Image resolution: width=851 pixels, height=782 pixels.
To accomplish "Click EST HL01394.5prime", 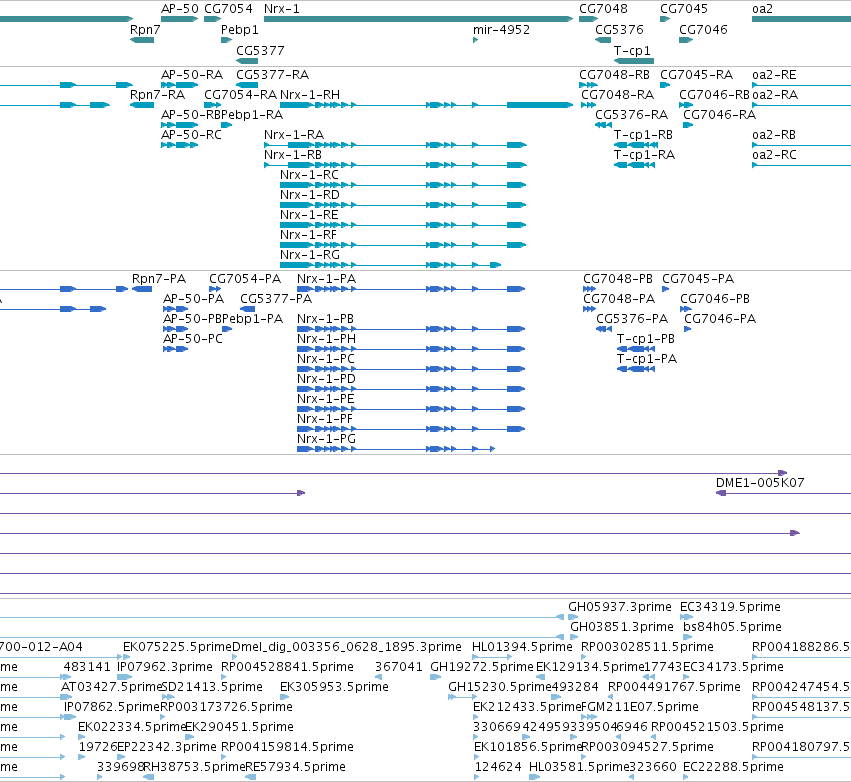I will pos(522,647).
